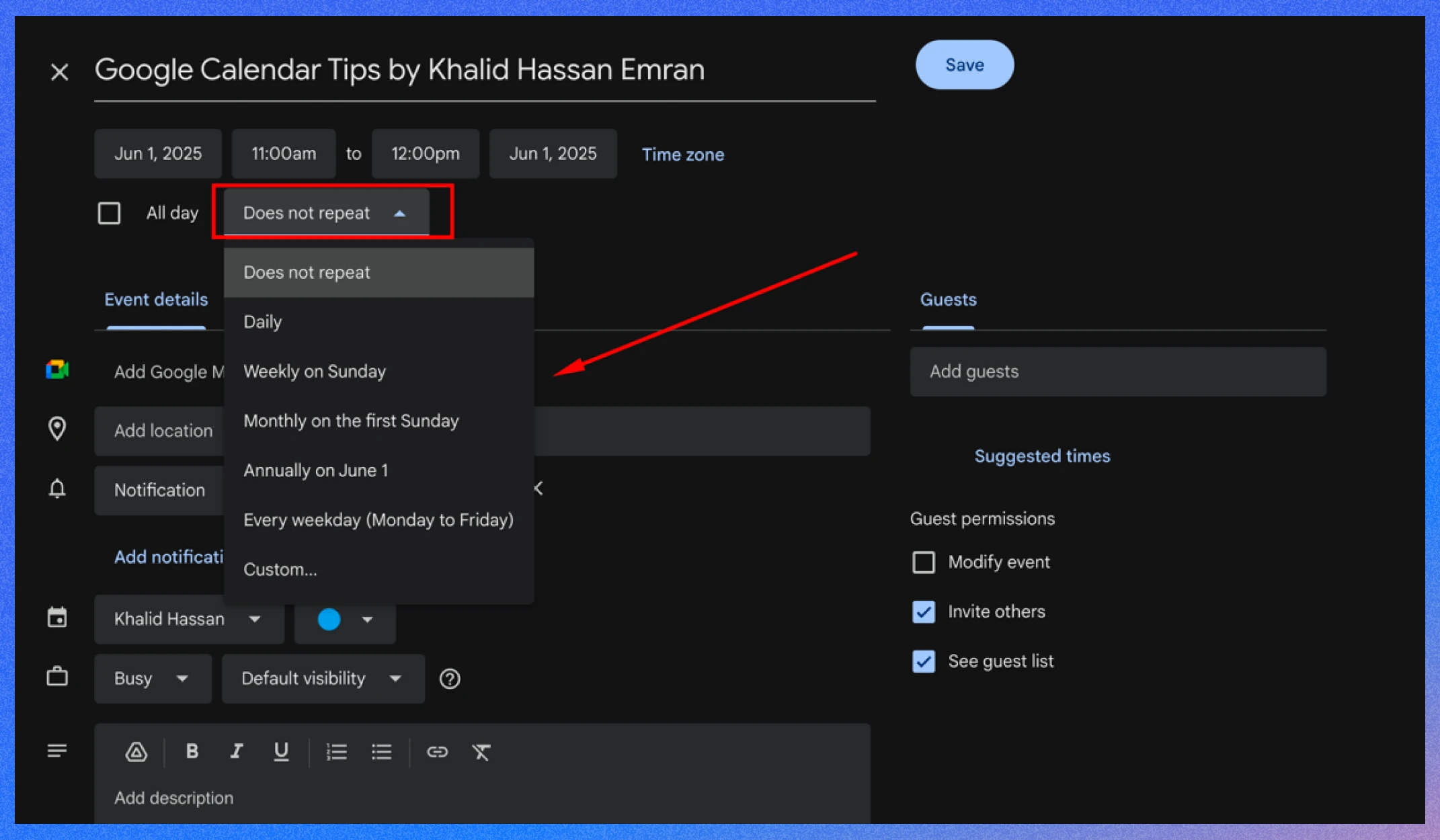Image resolution: width=1440 pixels, height=840 pixels.
Task: Click the Guest permissions label
Action: (x=982, y=519)
